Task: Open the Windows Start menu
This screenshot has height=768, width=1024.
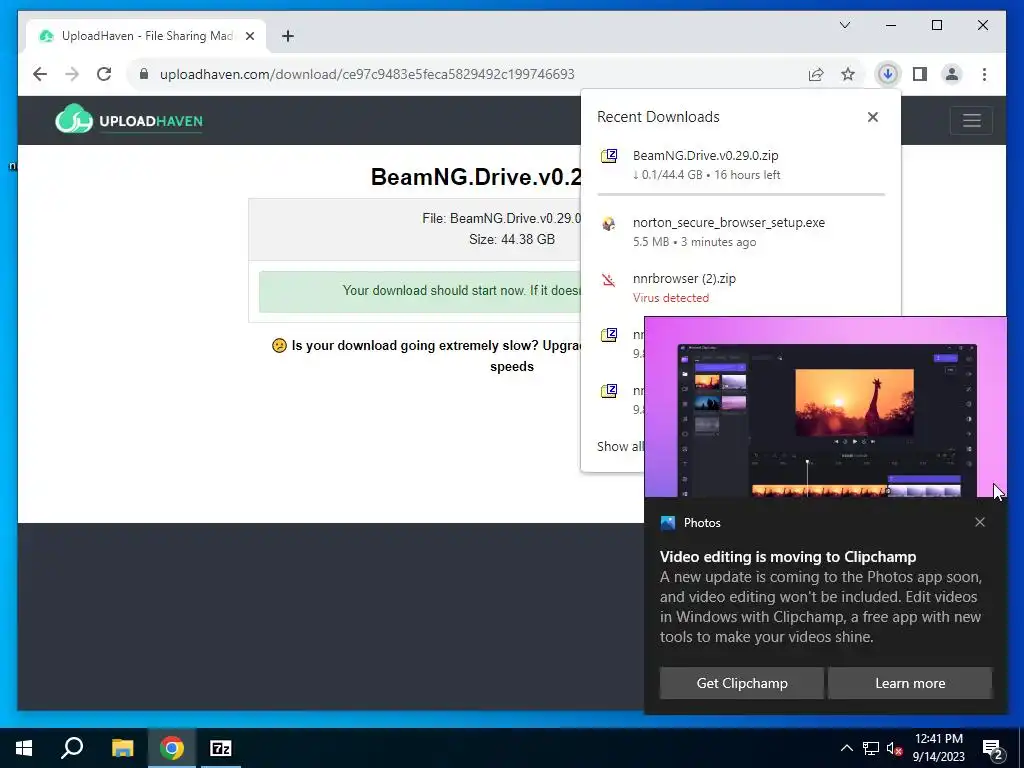Action: coord(24,748)
